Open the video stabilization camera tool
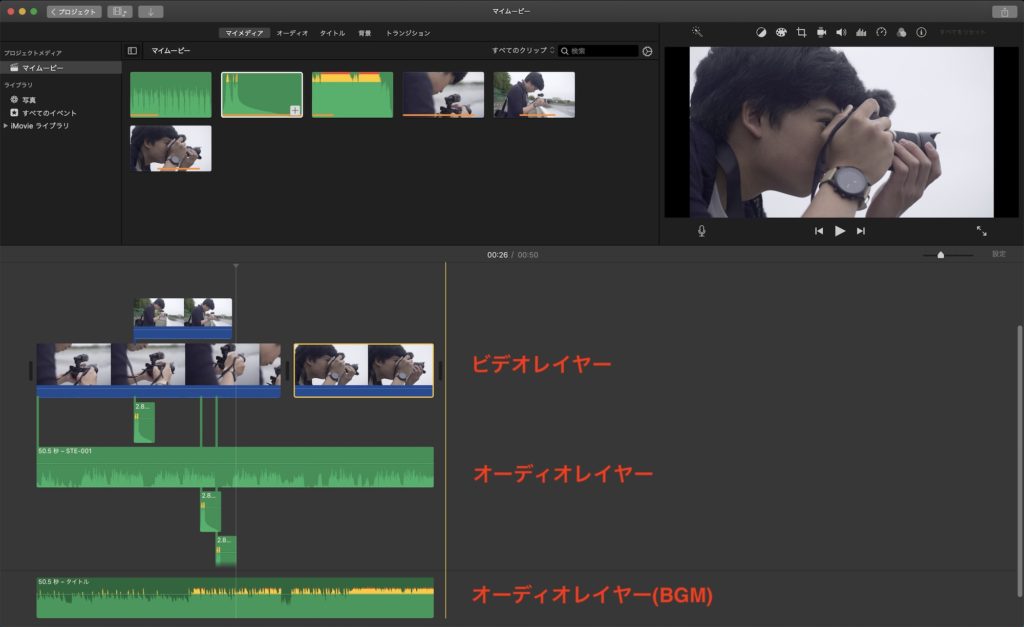Screen dimensions: 1024x627 pos(821,32)
